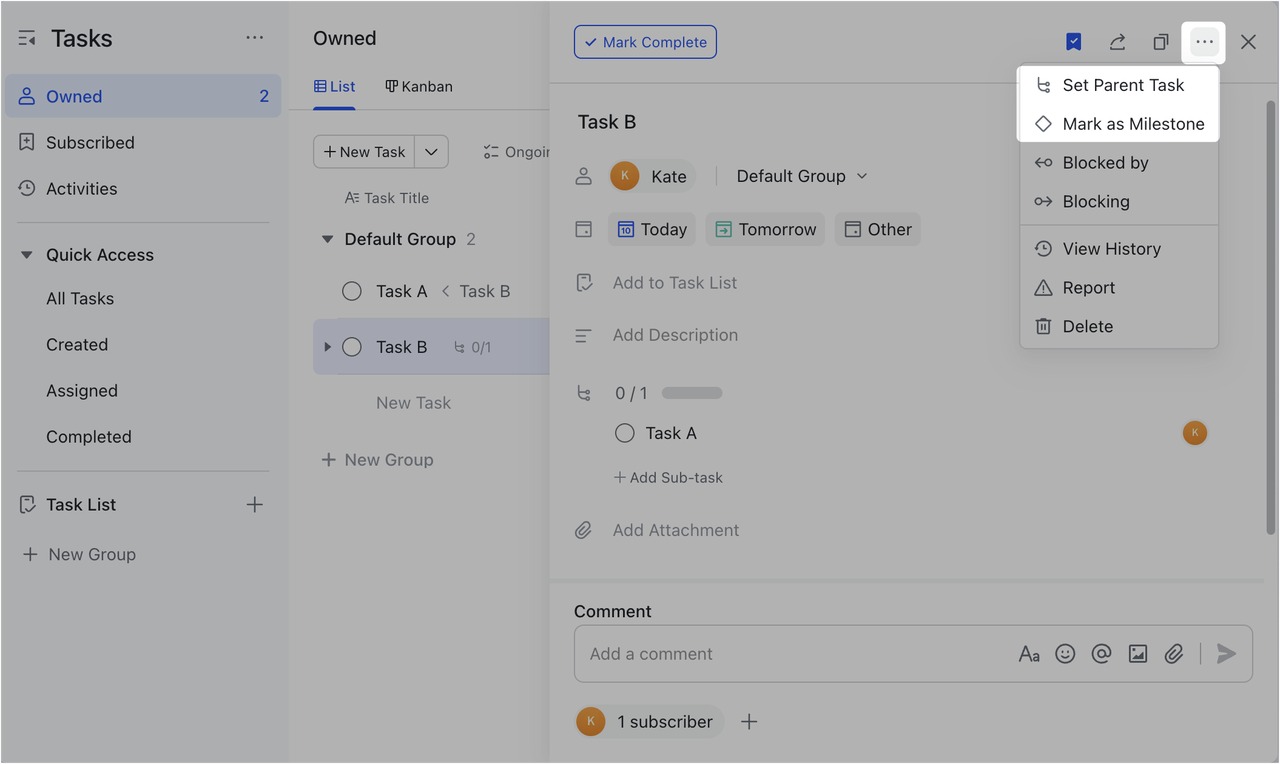Choose Set Parent Task menu item
Screen dimensions: 1280x764
pos(1119,85)
